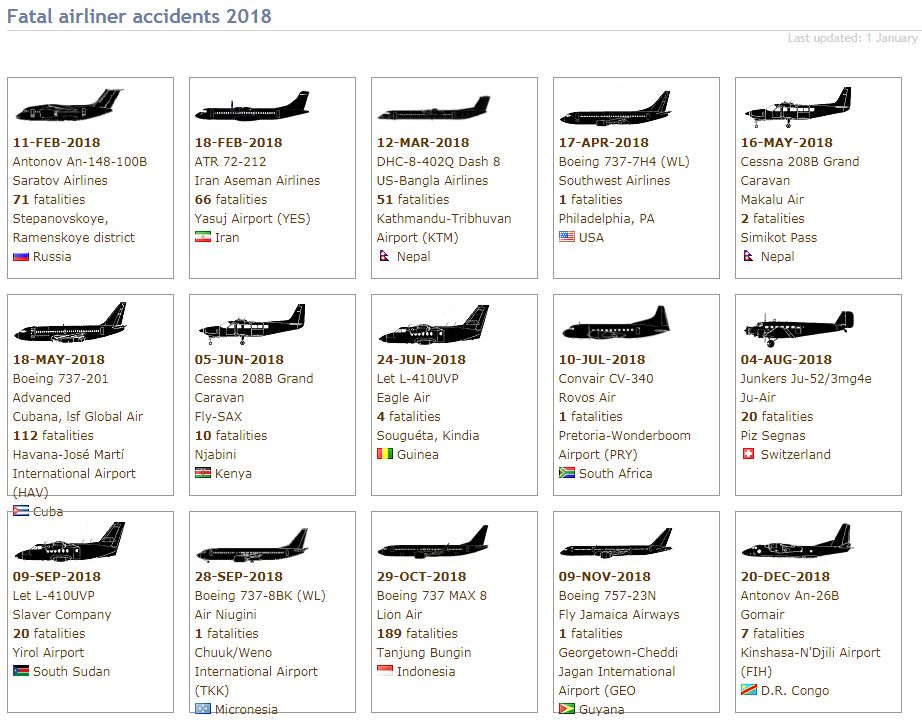Click the 'Simikot Pass' location text
Viewport: 922px width, 728px height.
pyautogui.click(x=779, y=238)
